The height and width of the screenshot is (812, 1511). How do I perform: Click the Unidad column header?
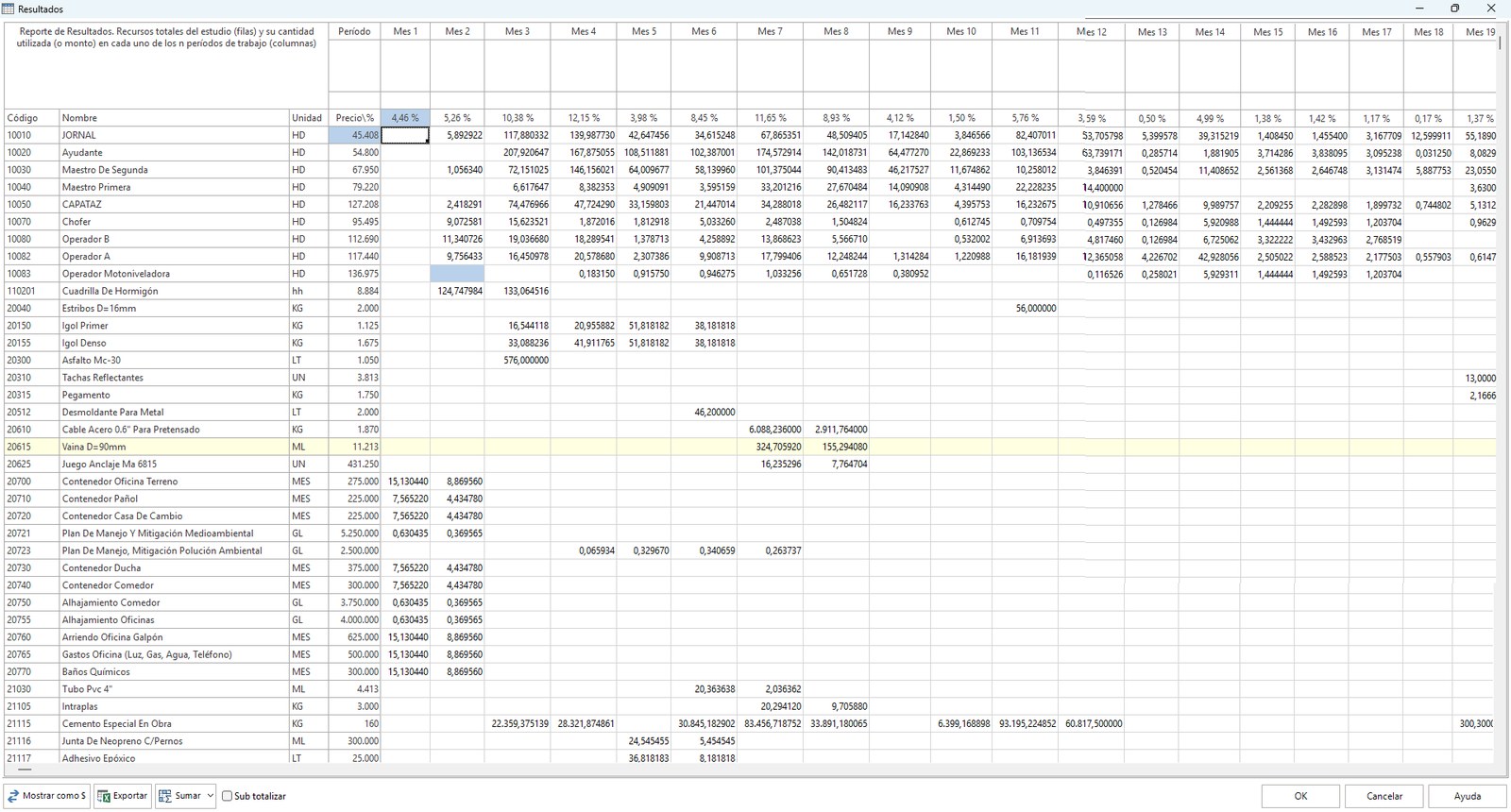(308, 118)
